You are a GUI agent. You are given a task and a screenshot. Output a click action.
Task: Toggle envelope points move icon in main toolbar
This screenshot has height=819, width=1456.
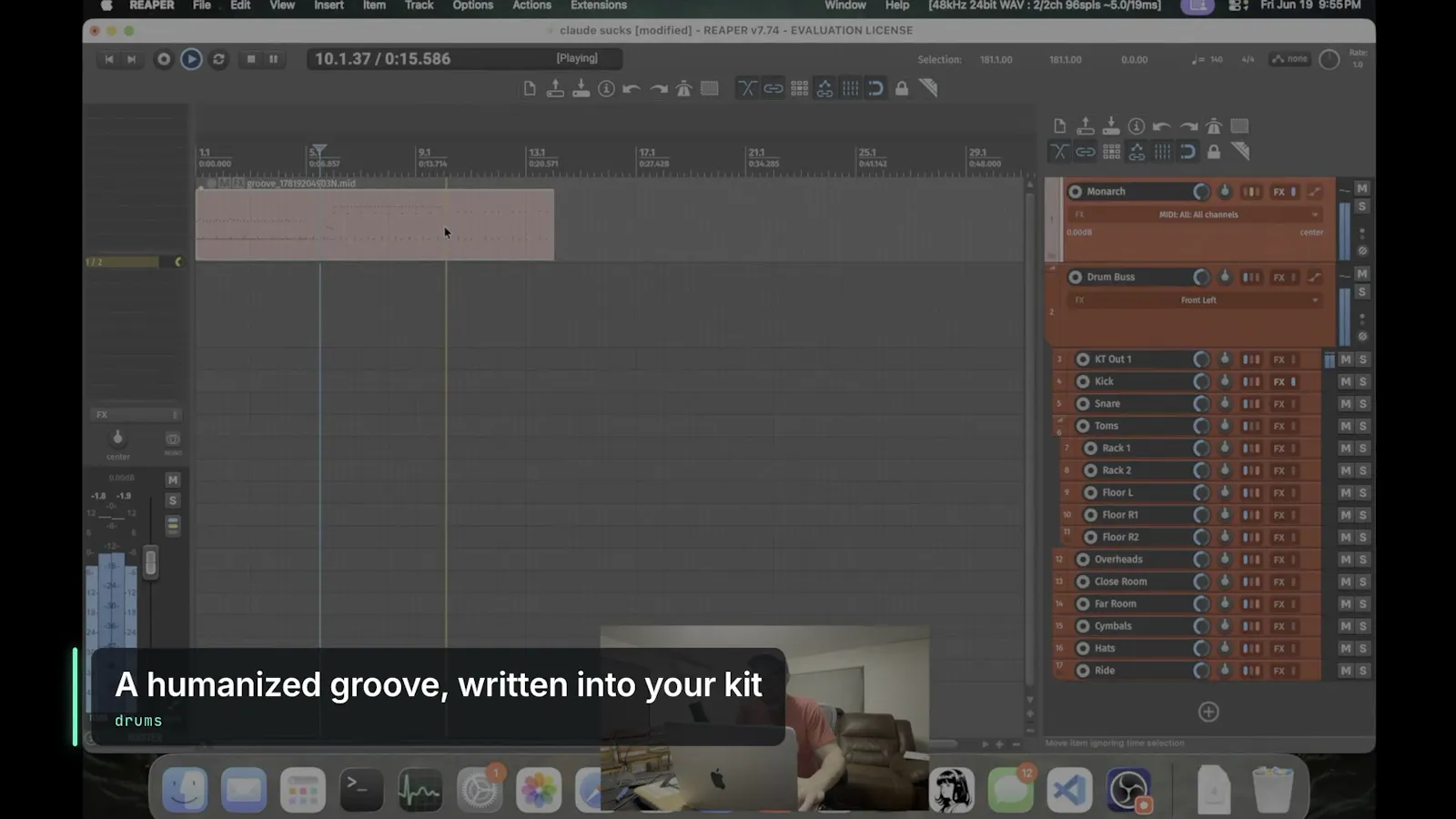824,88
